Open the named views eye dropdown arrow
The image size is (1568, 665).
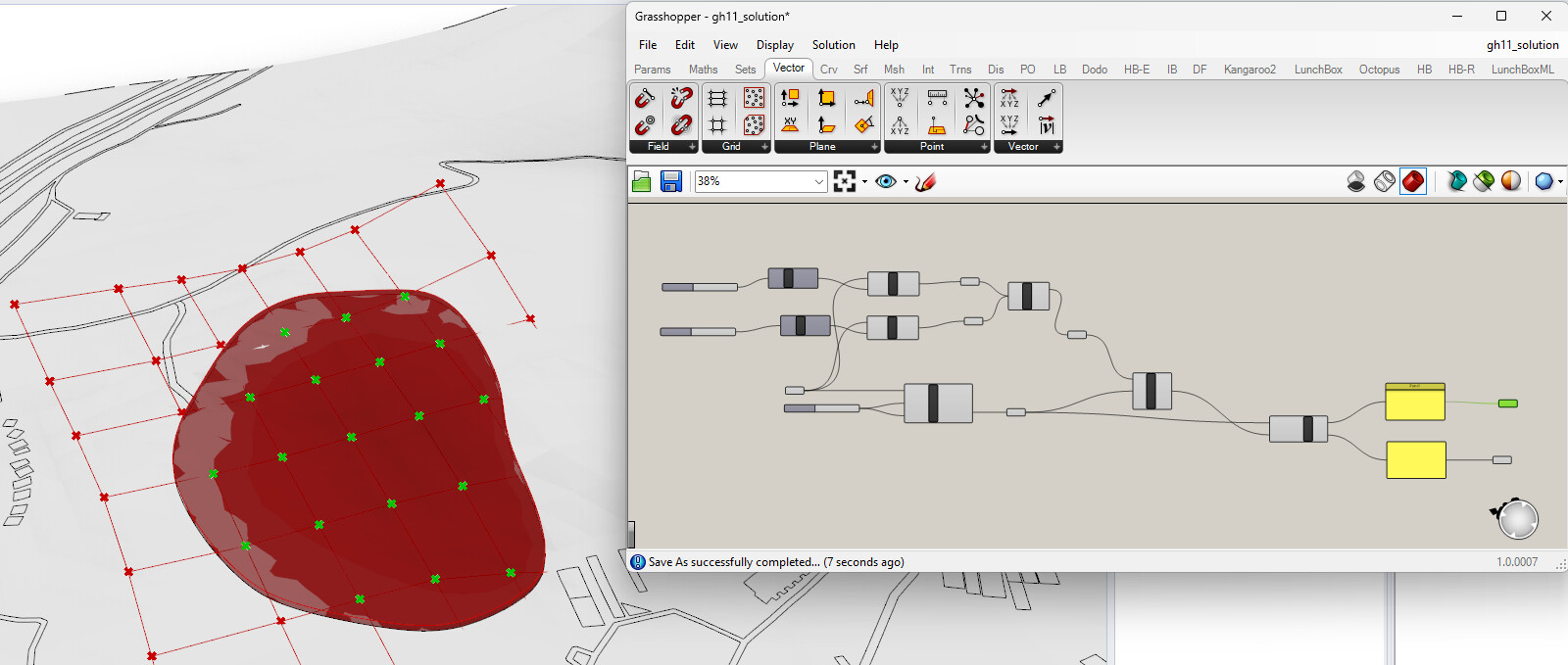(x=906, y=181)
